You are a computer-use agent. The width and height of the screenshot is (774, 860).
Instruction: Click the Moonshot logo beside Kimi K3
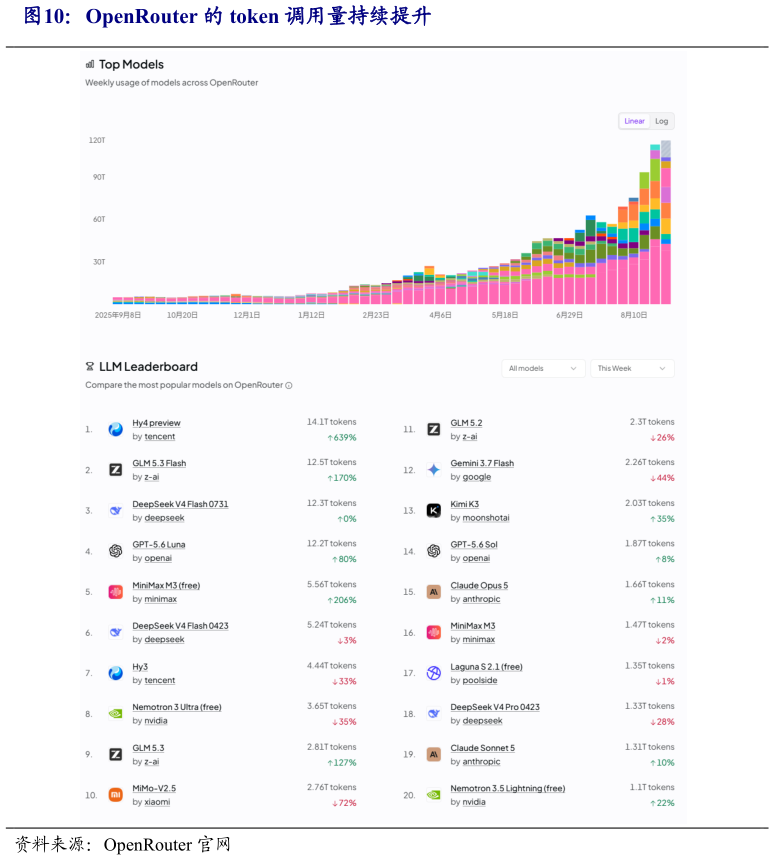pyautogui.click(x=433, y=511)
